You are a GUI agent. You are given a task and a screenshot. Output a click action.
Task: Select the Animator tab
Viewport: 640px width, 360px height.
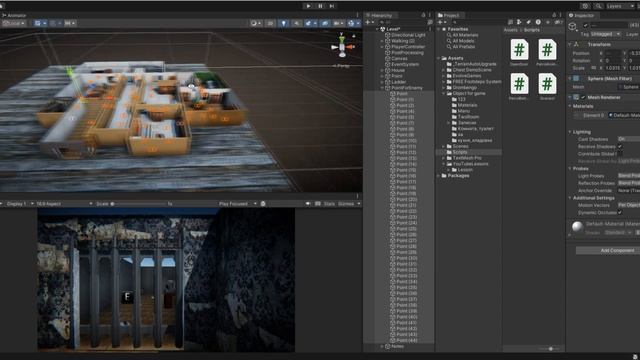[14, 15]
